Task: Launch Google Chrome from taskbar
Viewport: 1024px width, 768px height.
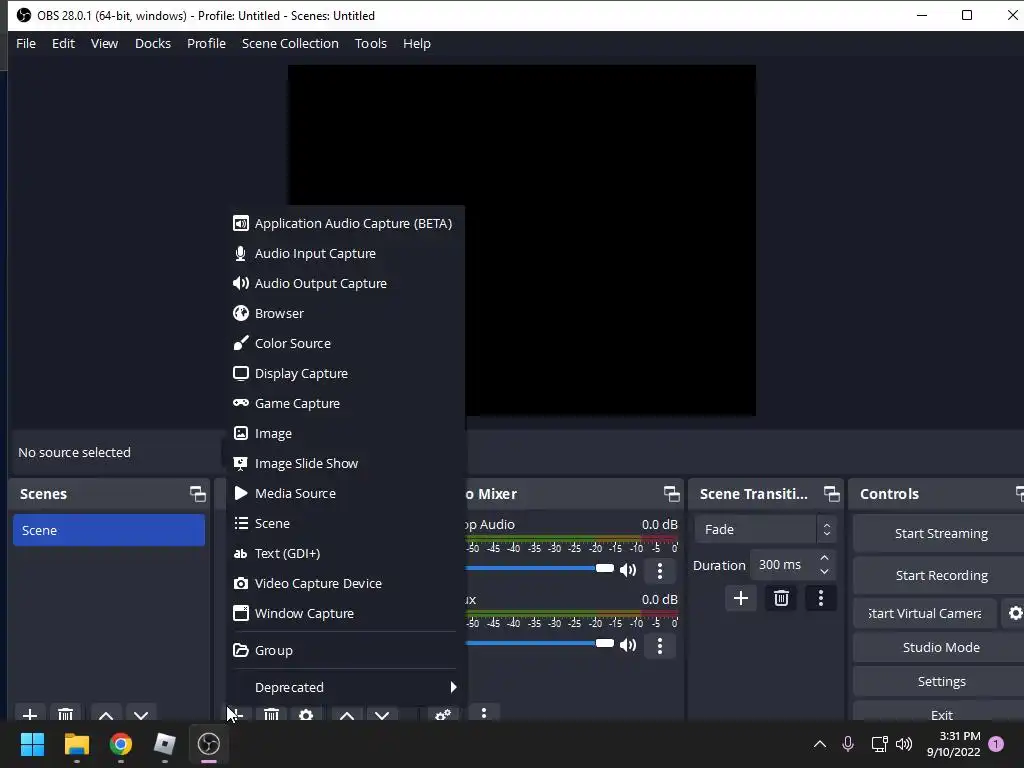Action: (x=121, y=744)
